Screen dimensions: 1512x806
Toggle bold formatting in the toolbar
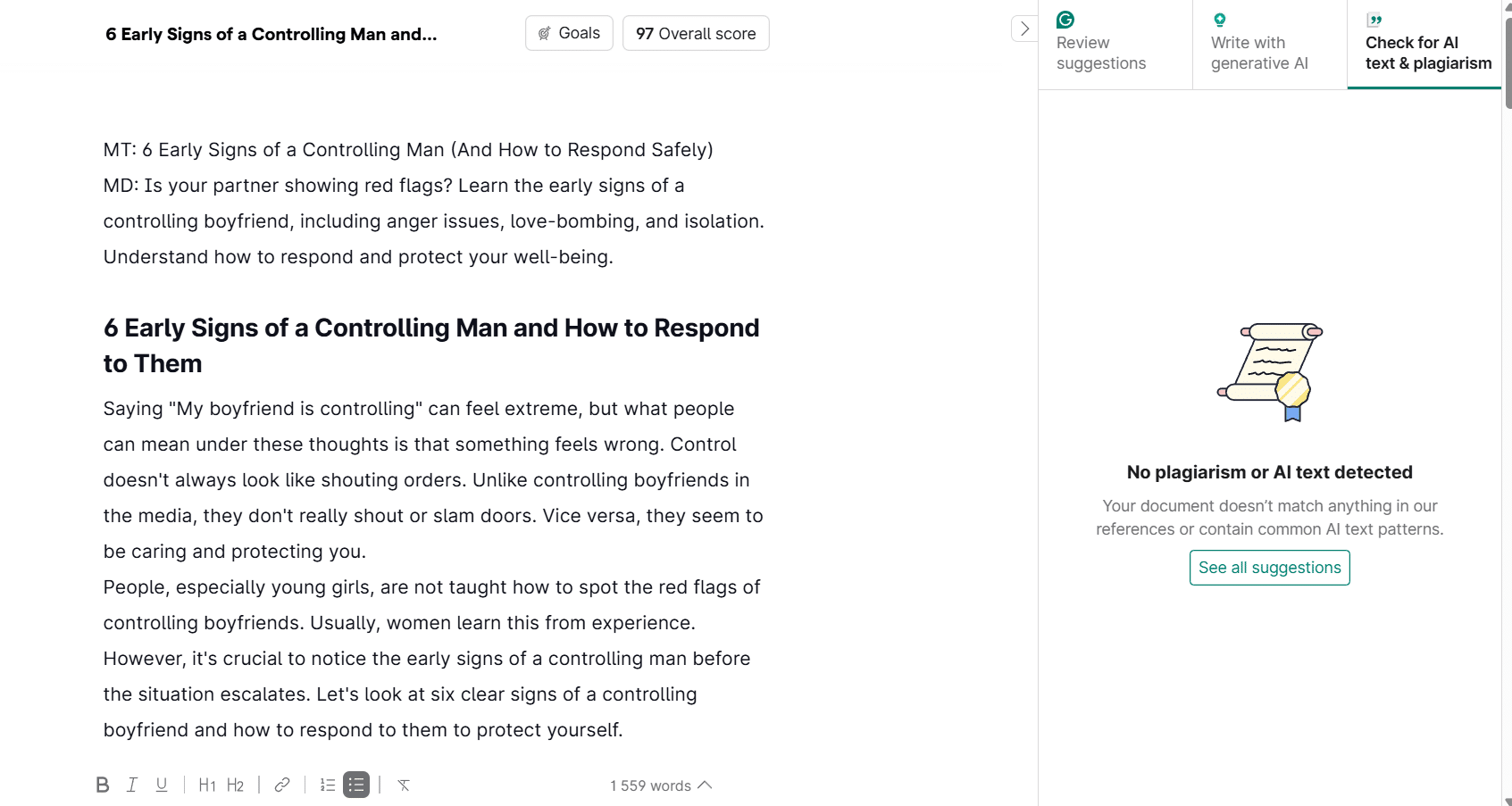pos(103,785)
